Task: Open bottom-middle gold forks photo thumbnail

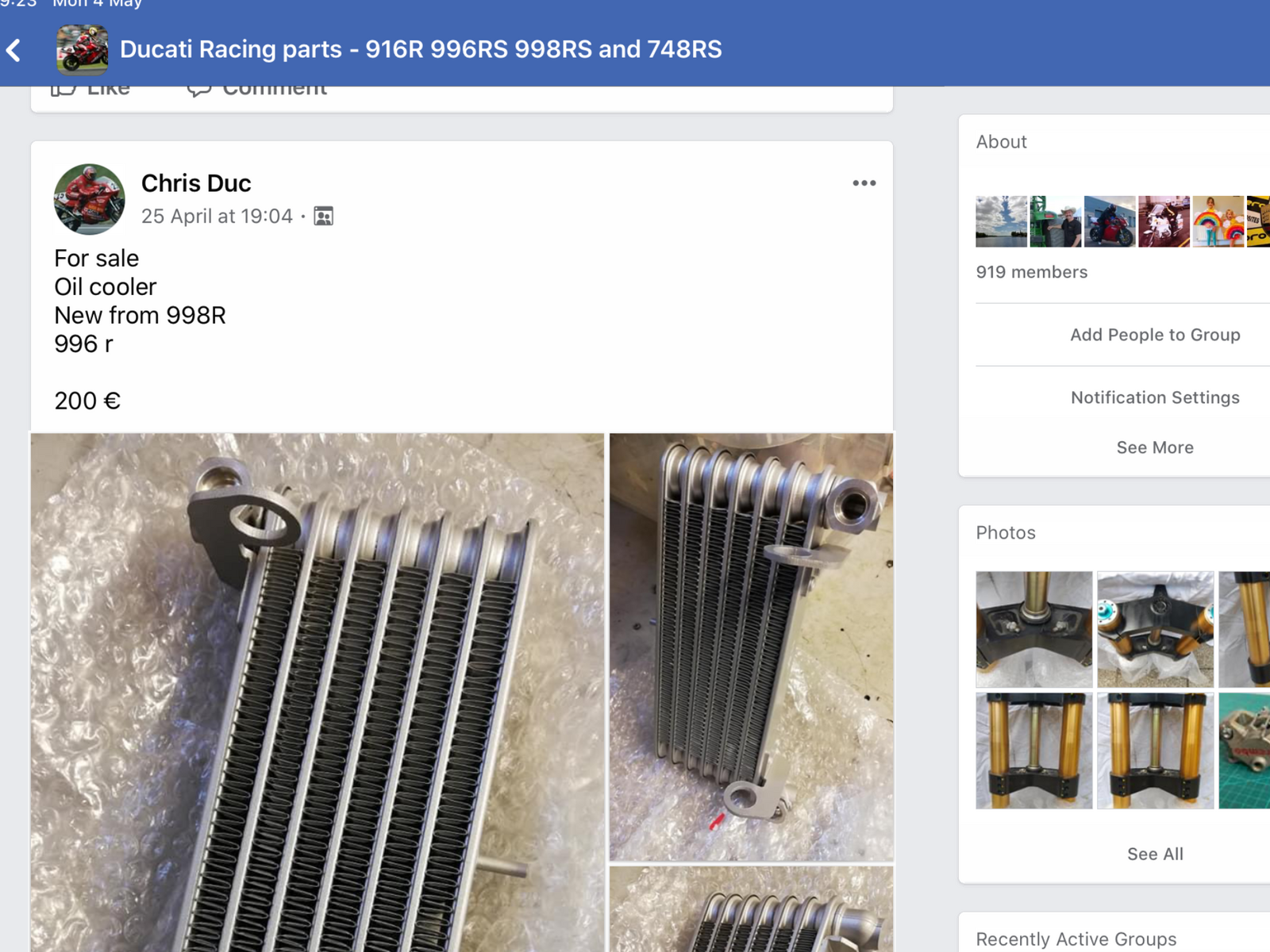Action: click(x=1156, y=750)
